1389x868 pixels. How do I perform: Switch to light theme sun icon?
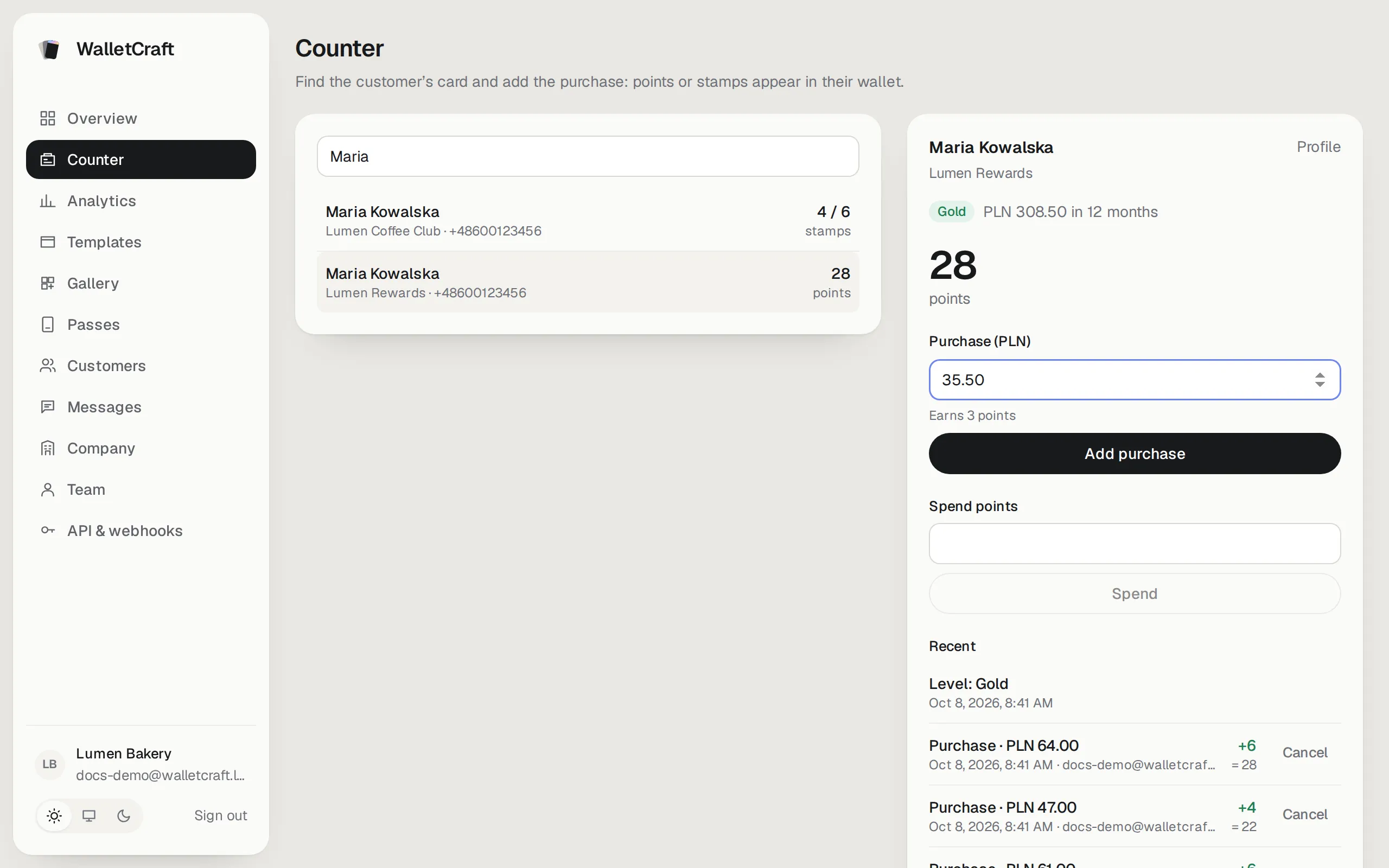point(54,816)
